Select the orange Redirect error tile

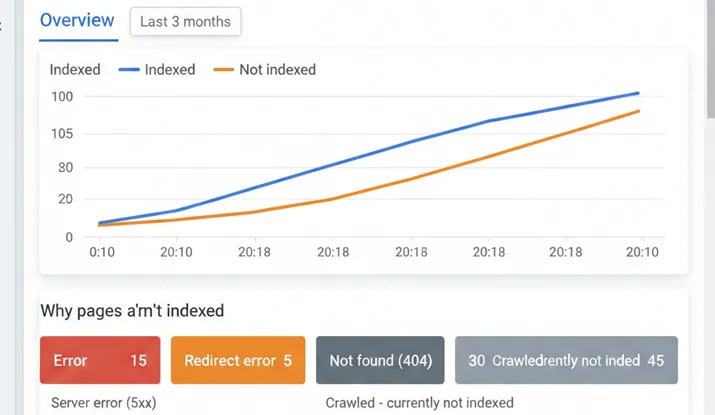click(x=238, y=360)
